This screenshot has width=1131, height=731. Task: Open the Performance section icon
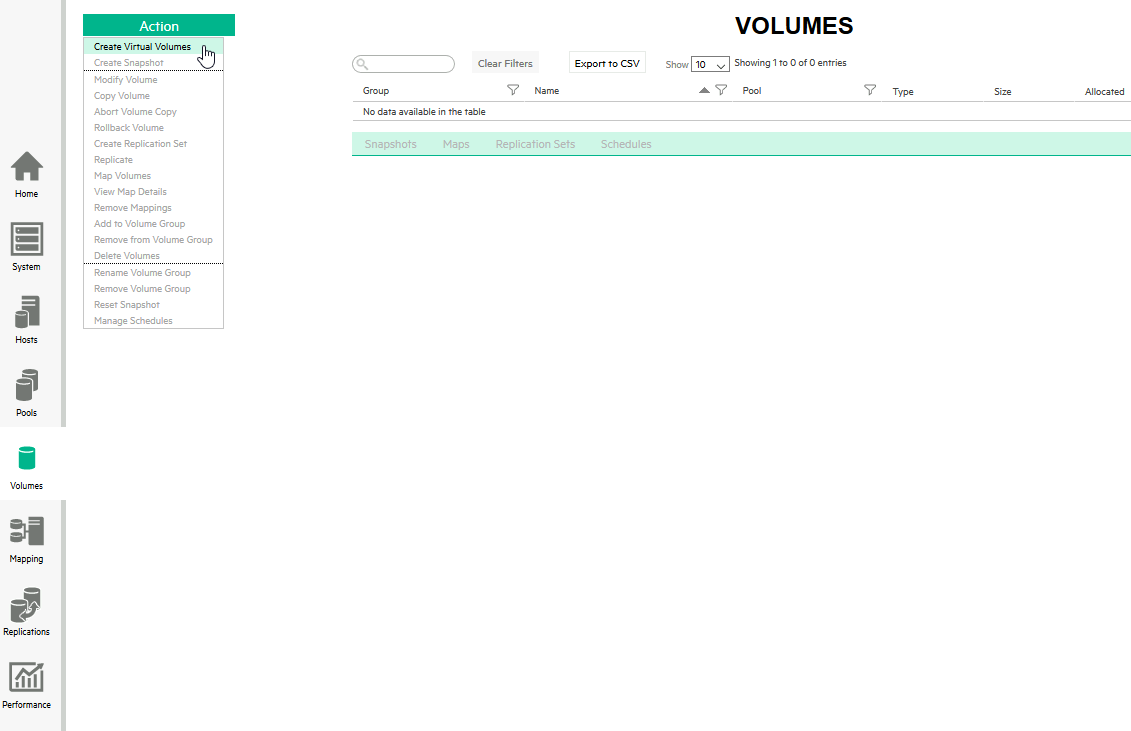27,677
